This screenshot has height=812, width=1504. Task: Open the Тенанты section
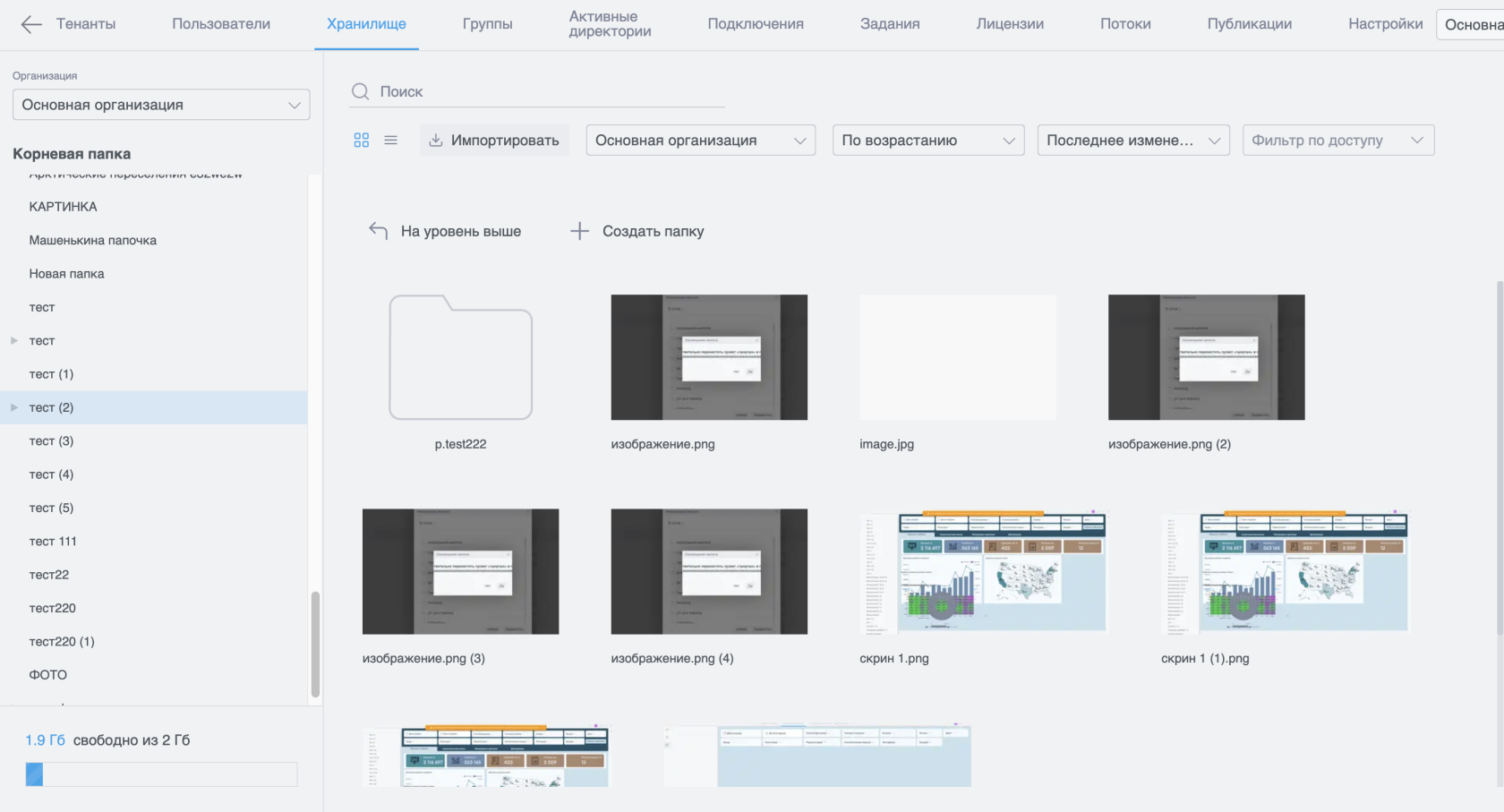point(86,24)
